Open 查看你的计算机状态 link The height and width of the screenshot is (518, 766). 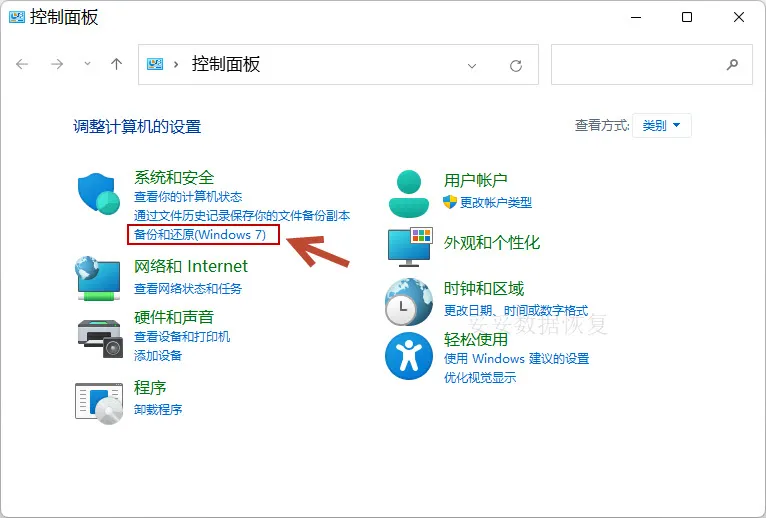click(x=188, y=196)
